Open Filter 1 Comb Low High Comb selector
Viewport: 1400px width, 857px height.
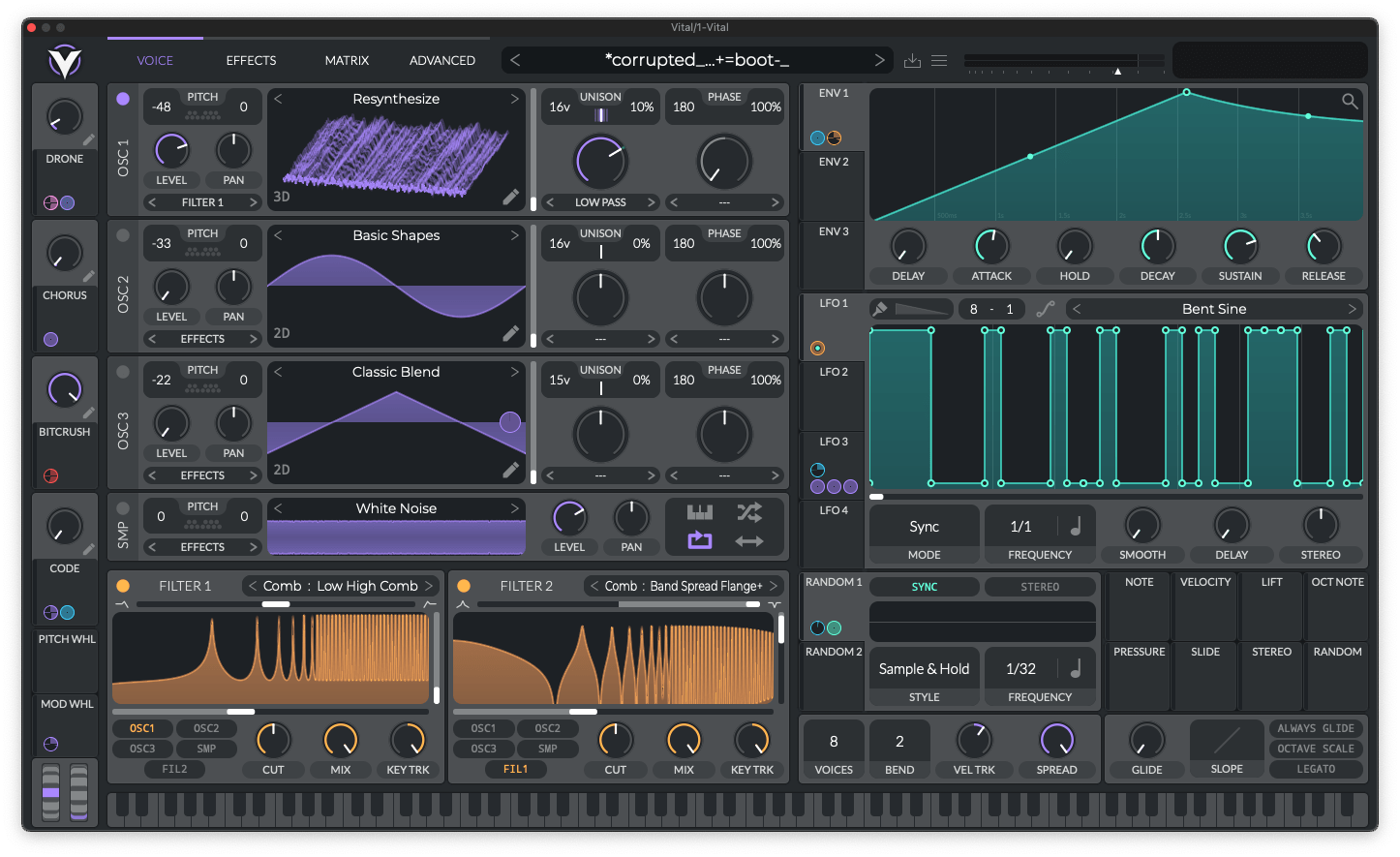[340, 586]
